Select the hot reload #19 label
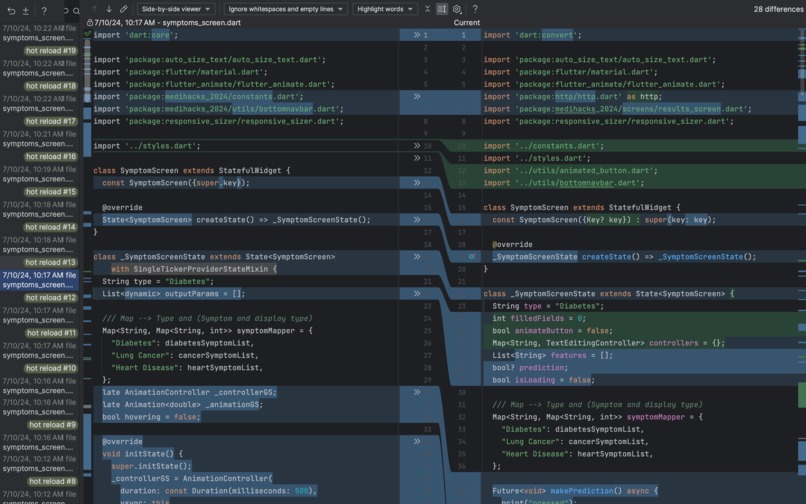This screenshot has height=504, width=806. point(51,51)
